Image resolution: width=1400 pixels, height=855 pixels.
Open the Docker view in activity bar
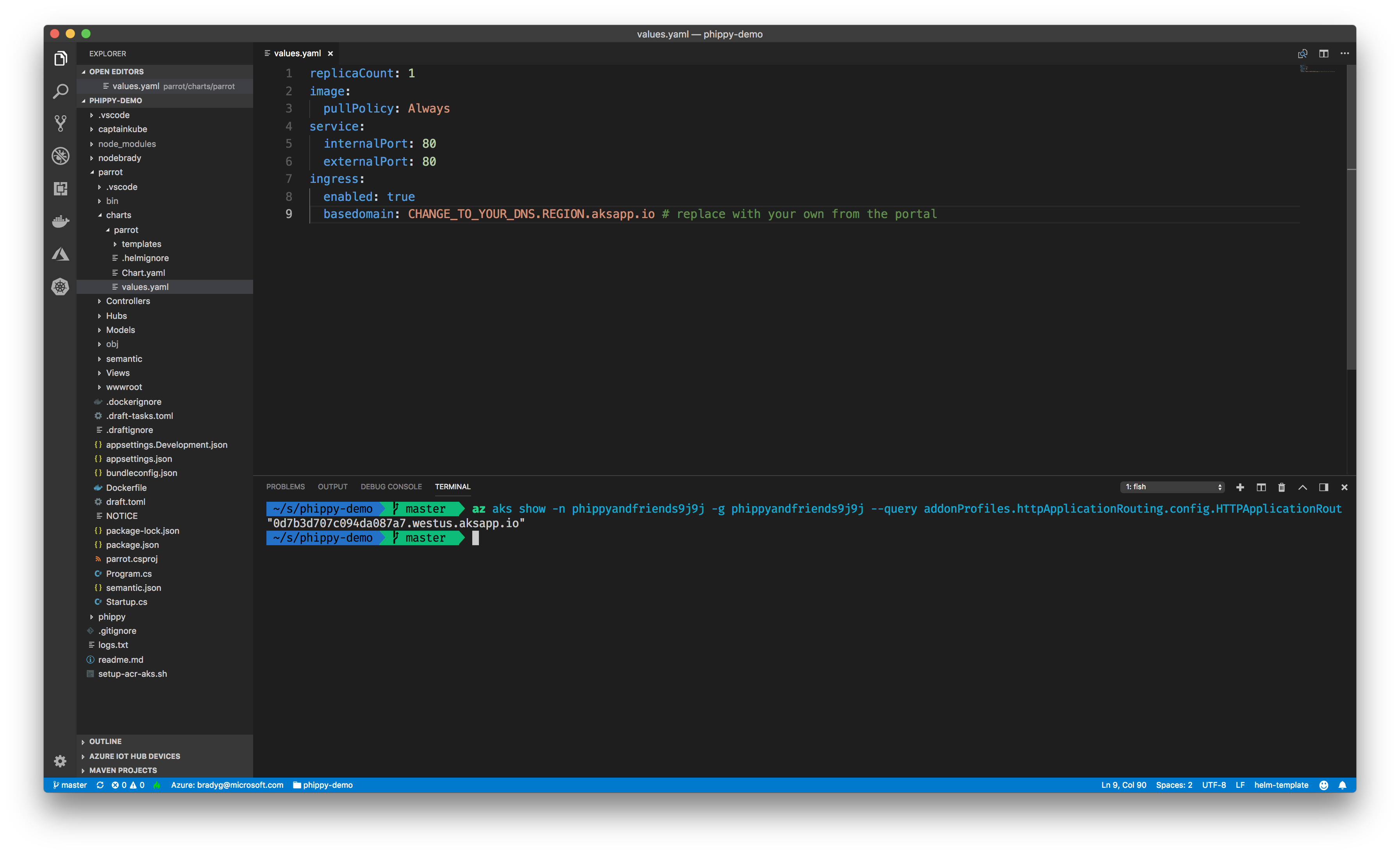(60, 221)
